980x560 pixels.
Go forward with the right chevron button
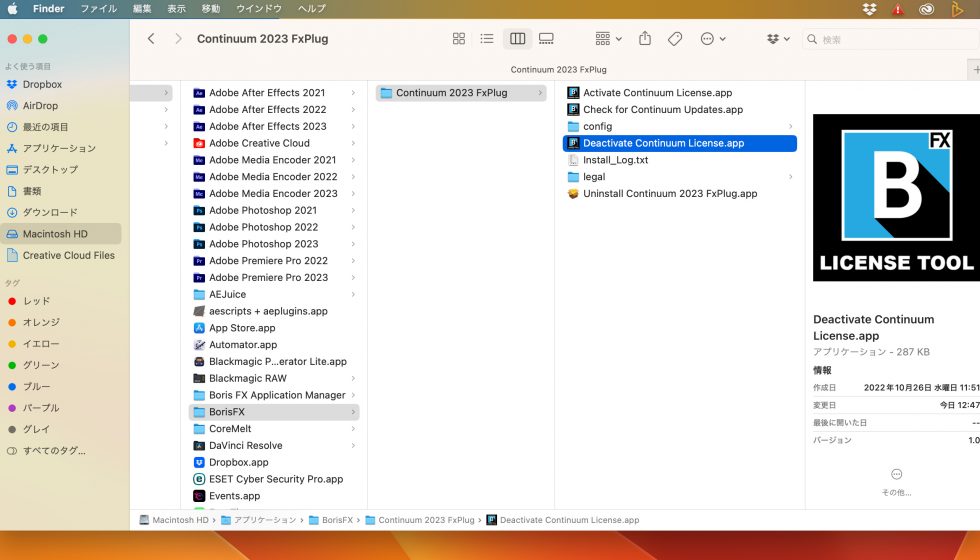pyautogui.click(x=178, y=39)
